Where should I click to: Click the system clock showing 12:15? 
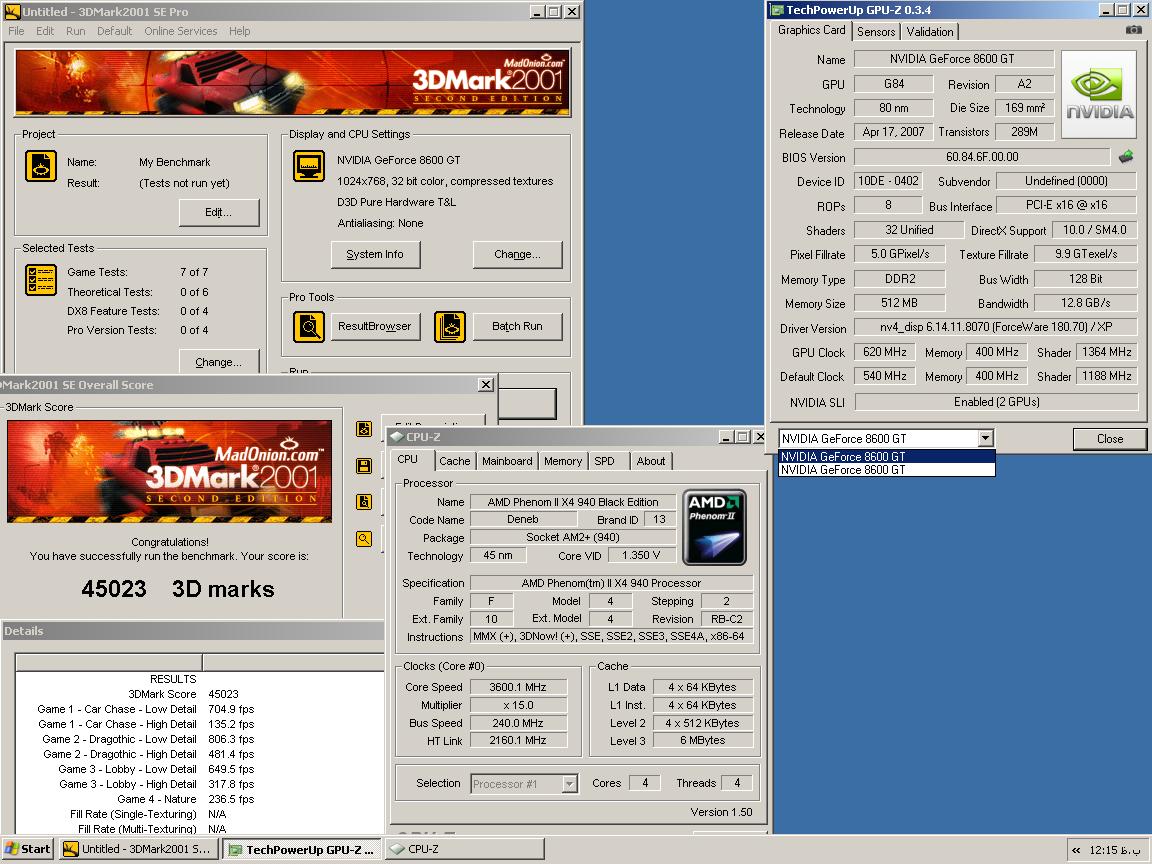[1115, 850]
